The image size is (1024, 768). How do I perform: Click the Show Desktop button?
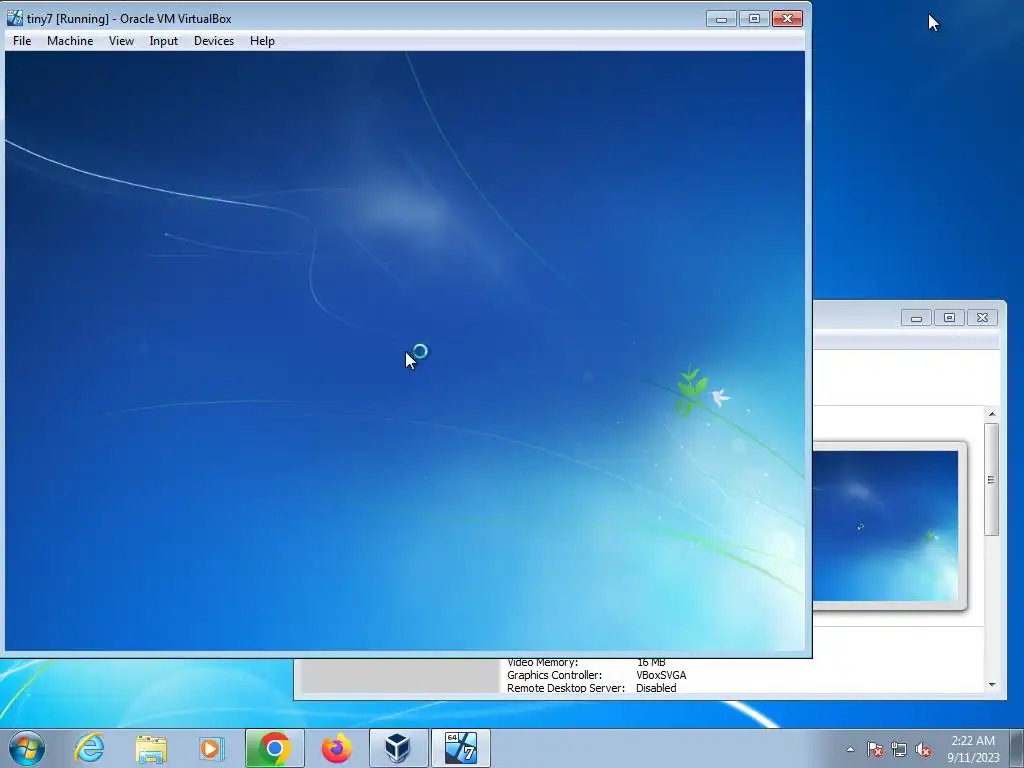tap(1017, 748)
